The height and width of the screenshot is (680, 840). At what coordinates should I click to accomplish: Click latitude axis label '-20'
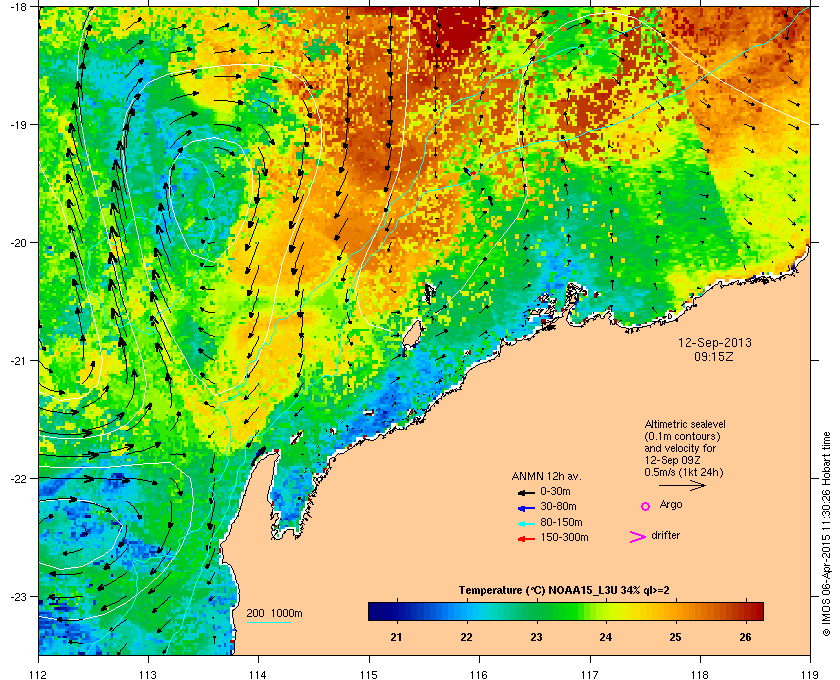pos(18,243)
